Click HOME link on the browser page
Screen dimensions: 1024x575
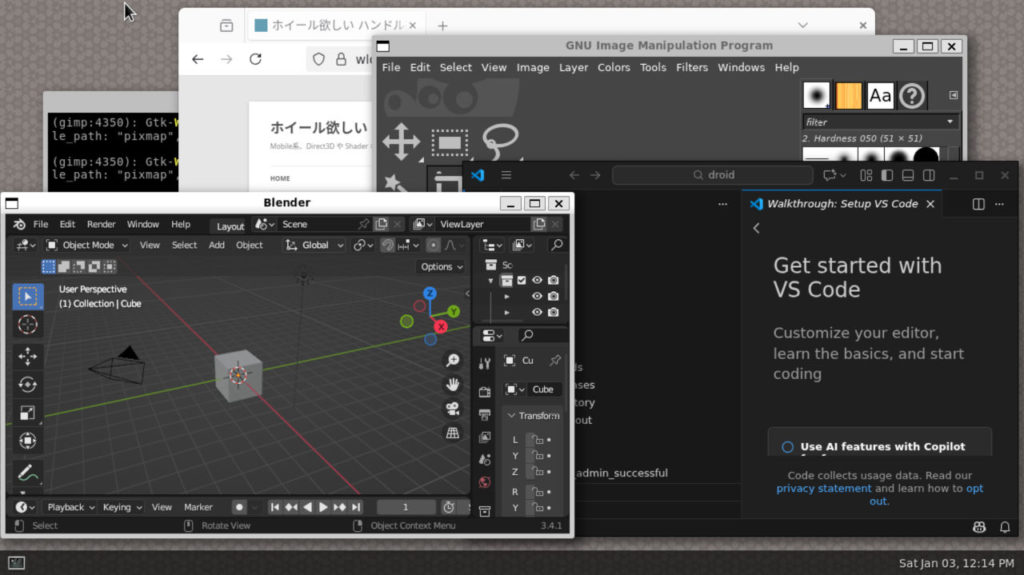(x=280, y=178)
